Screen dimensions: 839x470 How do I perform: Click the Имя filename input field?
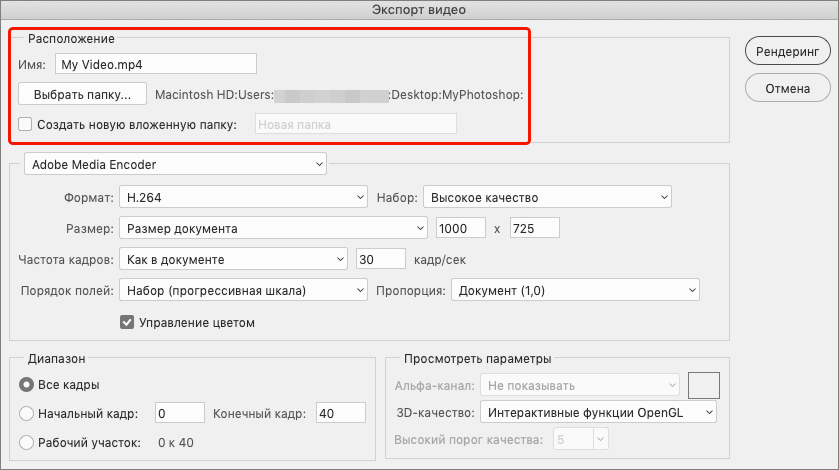pyautogui.click(x=155, y=64)
